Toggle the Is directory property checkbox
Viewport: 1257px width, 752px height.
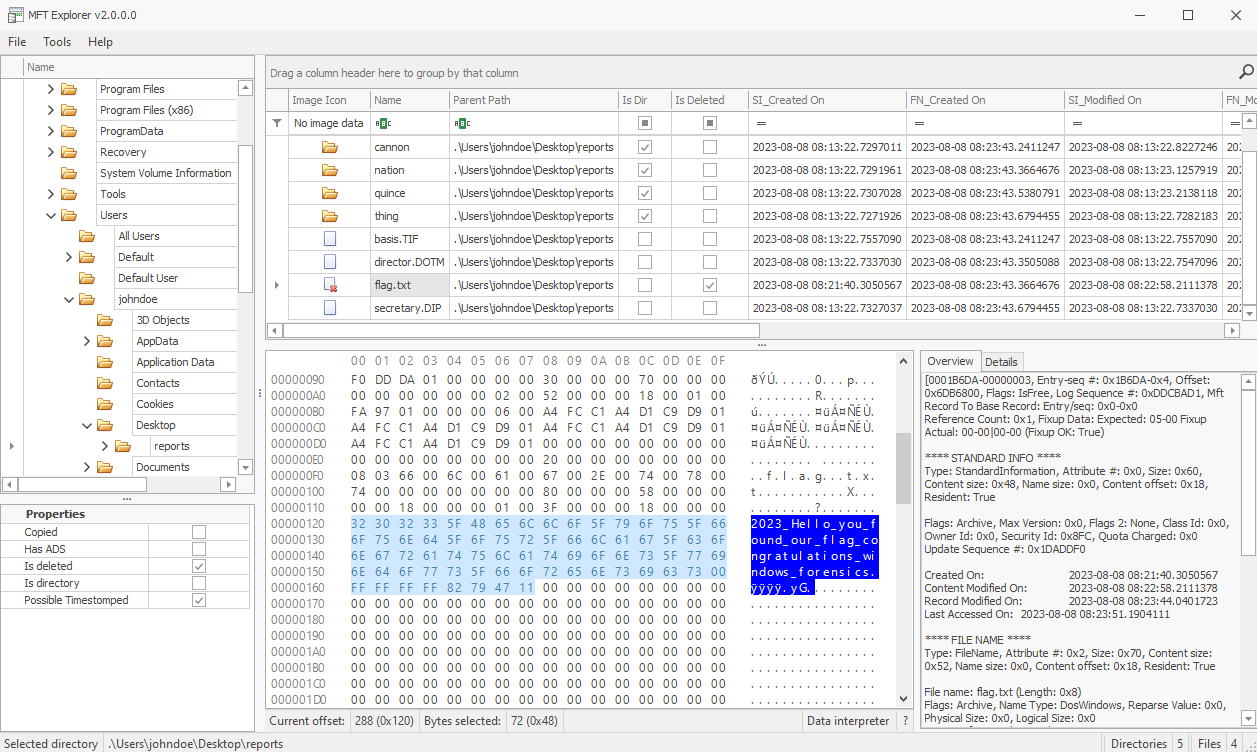pyautogui.click(x=199, y=583)
